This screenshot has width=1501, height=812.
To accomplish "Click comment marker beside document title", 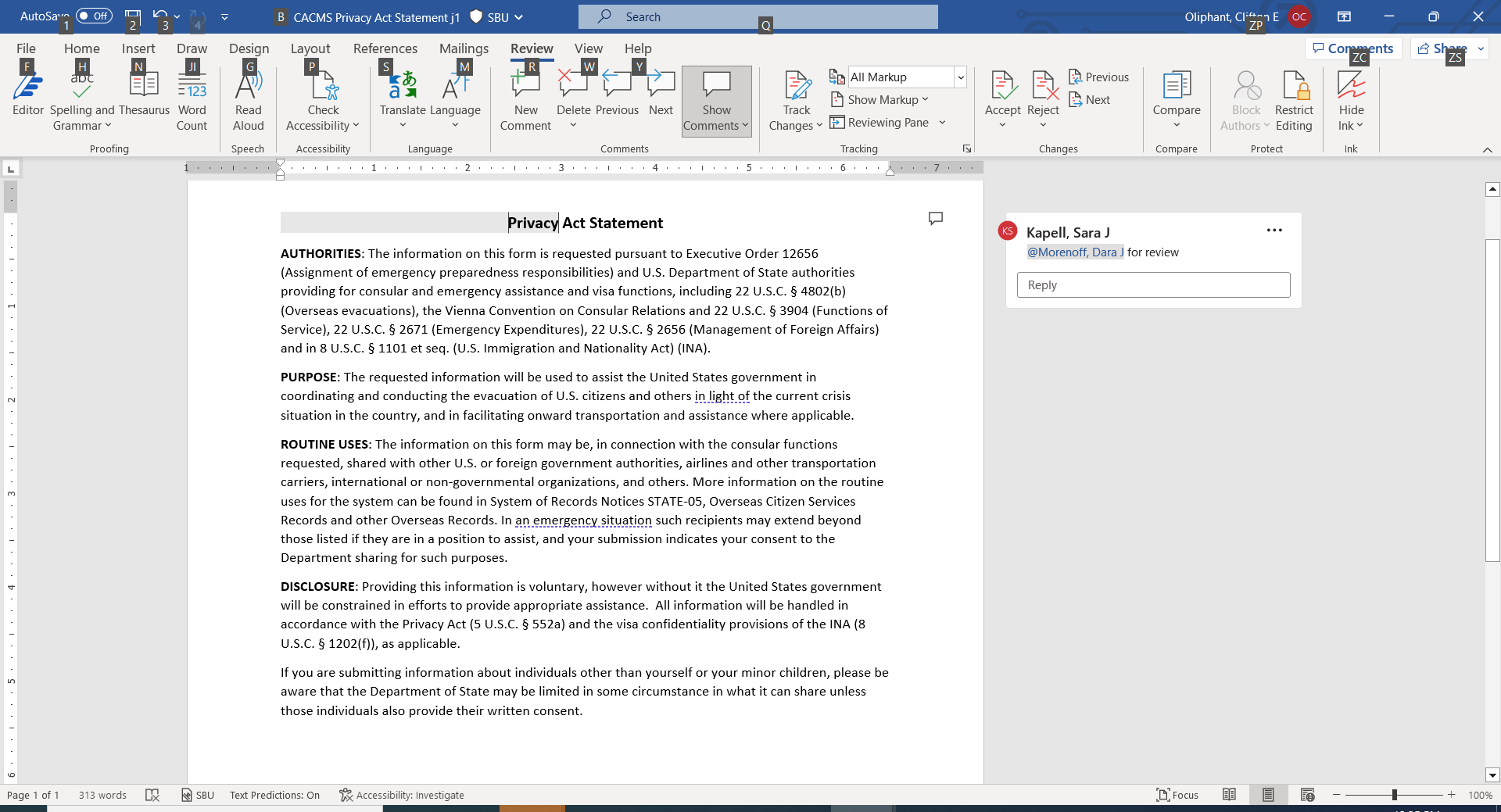I will (x=935, y=218).
